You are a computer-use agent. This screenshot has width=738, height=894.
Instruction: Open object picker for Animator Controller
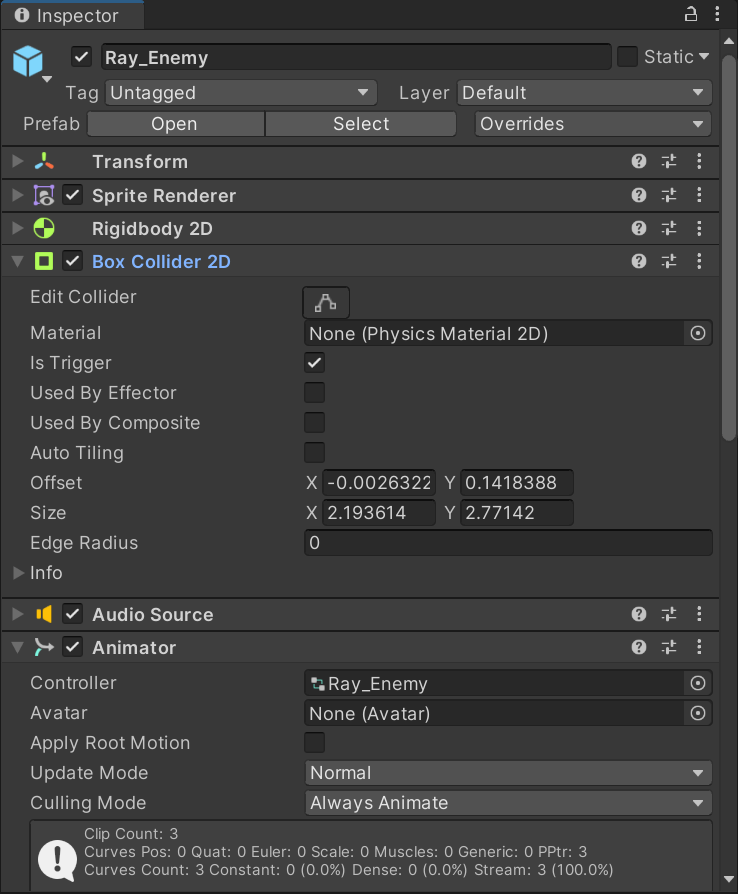(698, 683)
